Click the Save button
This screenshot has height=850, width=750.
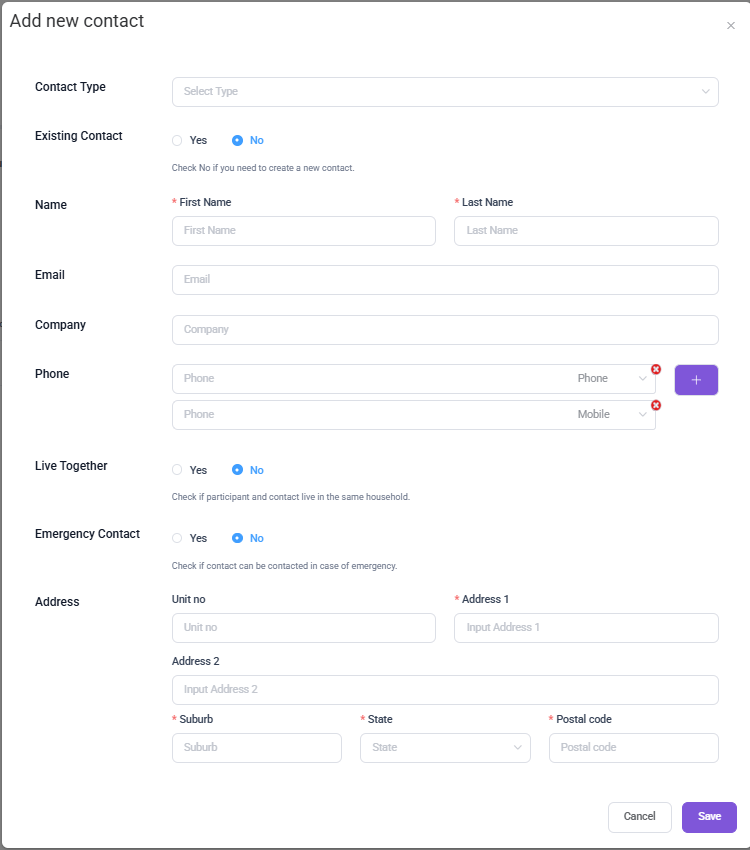(709, 817)
